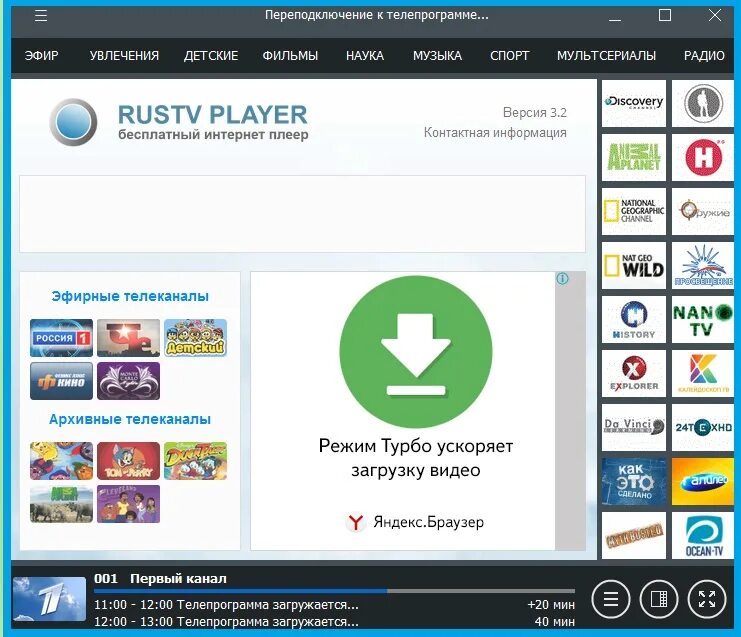
Task: Open the History channel logo
Action: 634,319
